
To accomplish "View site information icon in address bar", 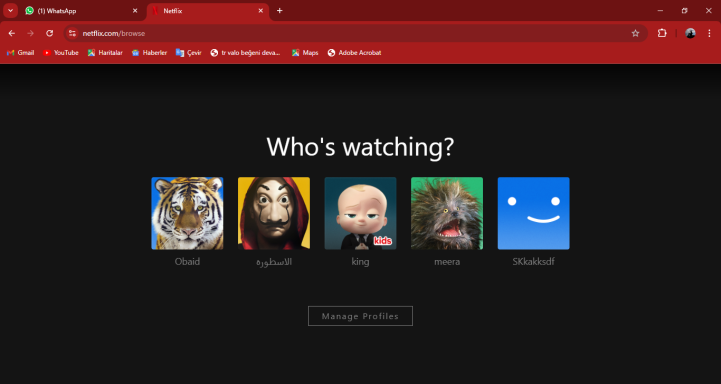I will coord(72,33).
